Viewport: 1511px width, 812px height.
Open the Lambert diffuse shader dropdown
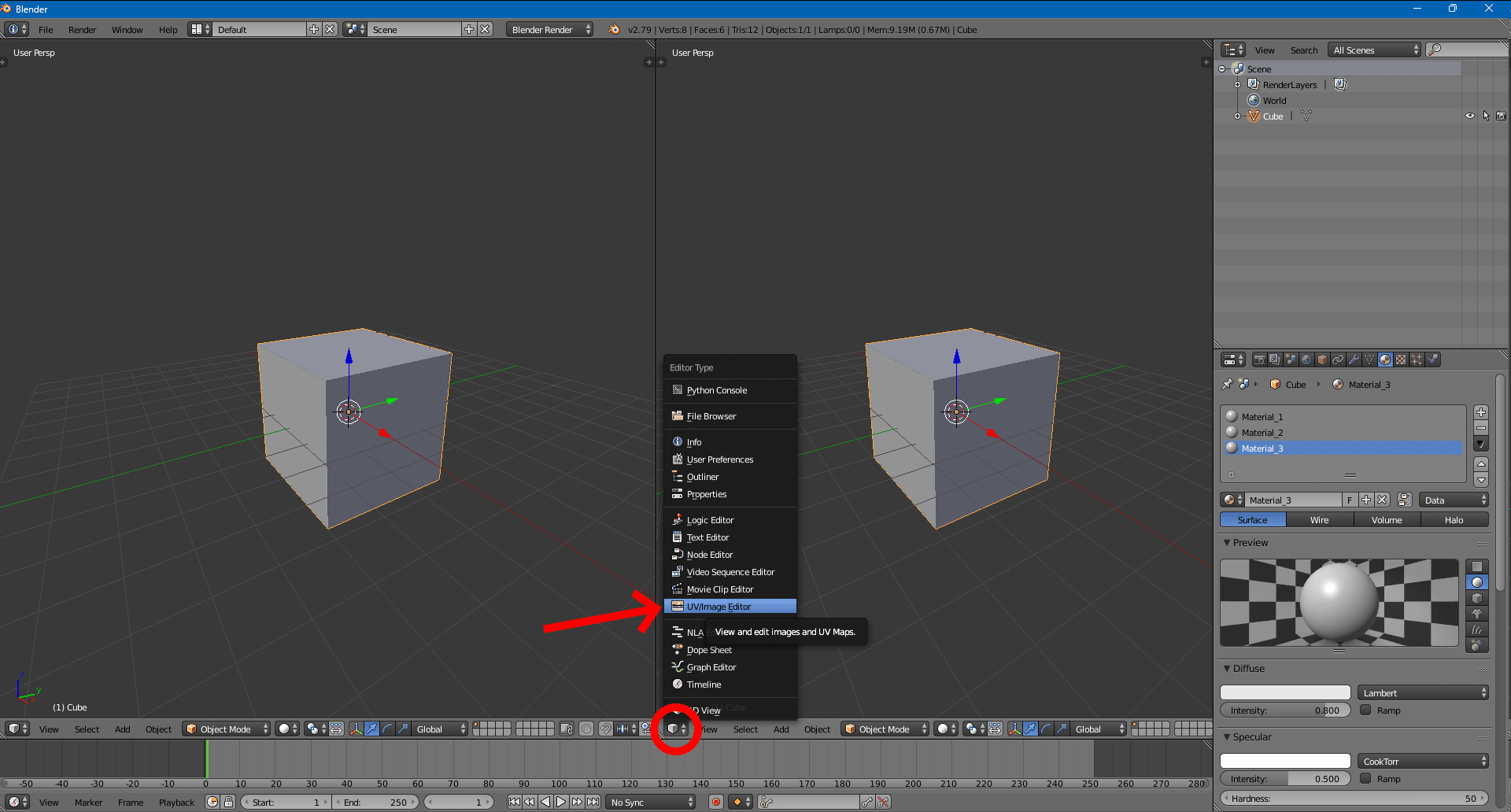(1423, 692)
